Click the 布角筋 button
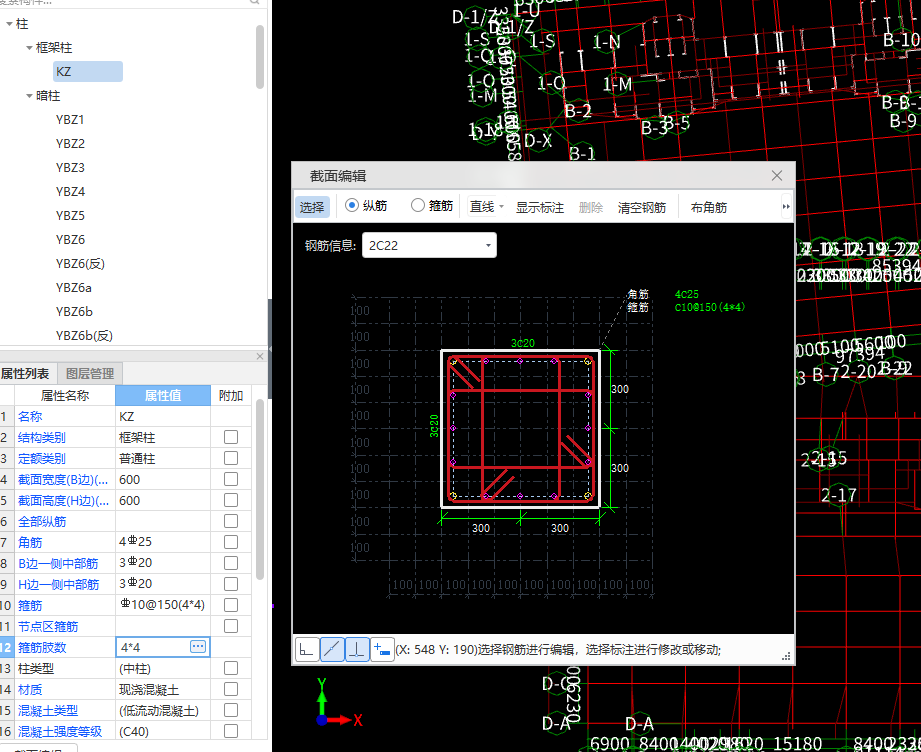The width and height of the screenshot is (921, 752). click(x=709, y=207)
